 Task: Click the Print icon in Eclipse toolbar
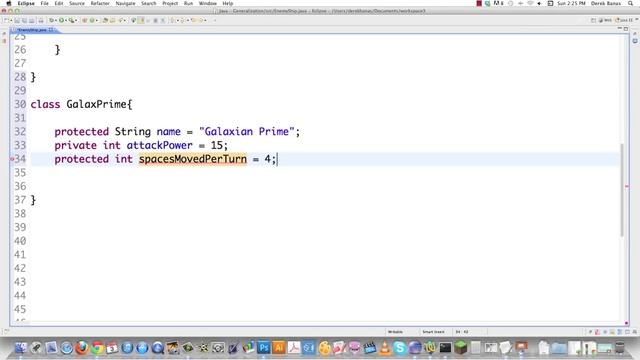click(40, 20)
